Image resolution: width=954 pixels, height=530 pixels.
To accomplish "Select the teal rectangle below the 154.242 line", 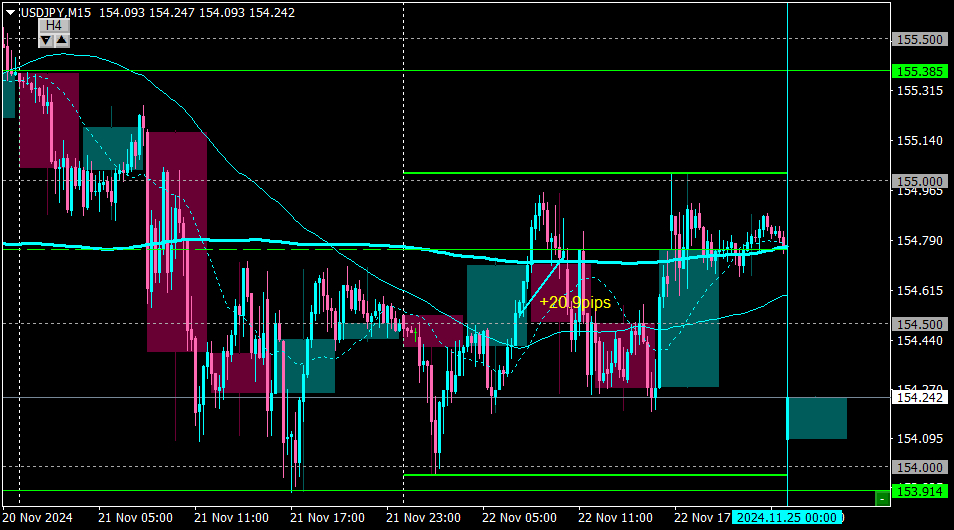I will [817, 418].
